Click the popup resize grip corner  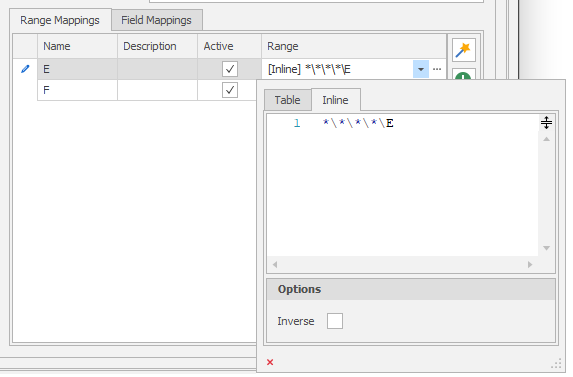(556, 363)
